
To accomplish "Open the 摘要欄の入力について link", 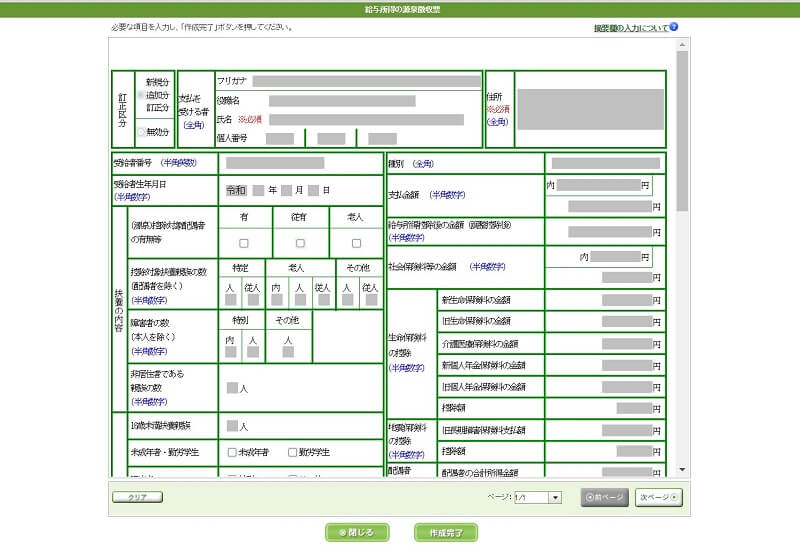I will 630,28.
